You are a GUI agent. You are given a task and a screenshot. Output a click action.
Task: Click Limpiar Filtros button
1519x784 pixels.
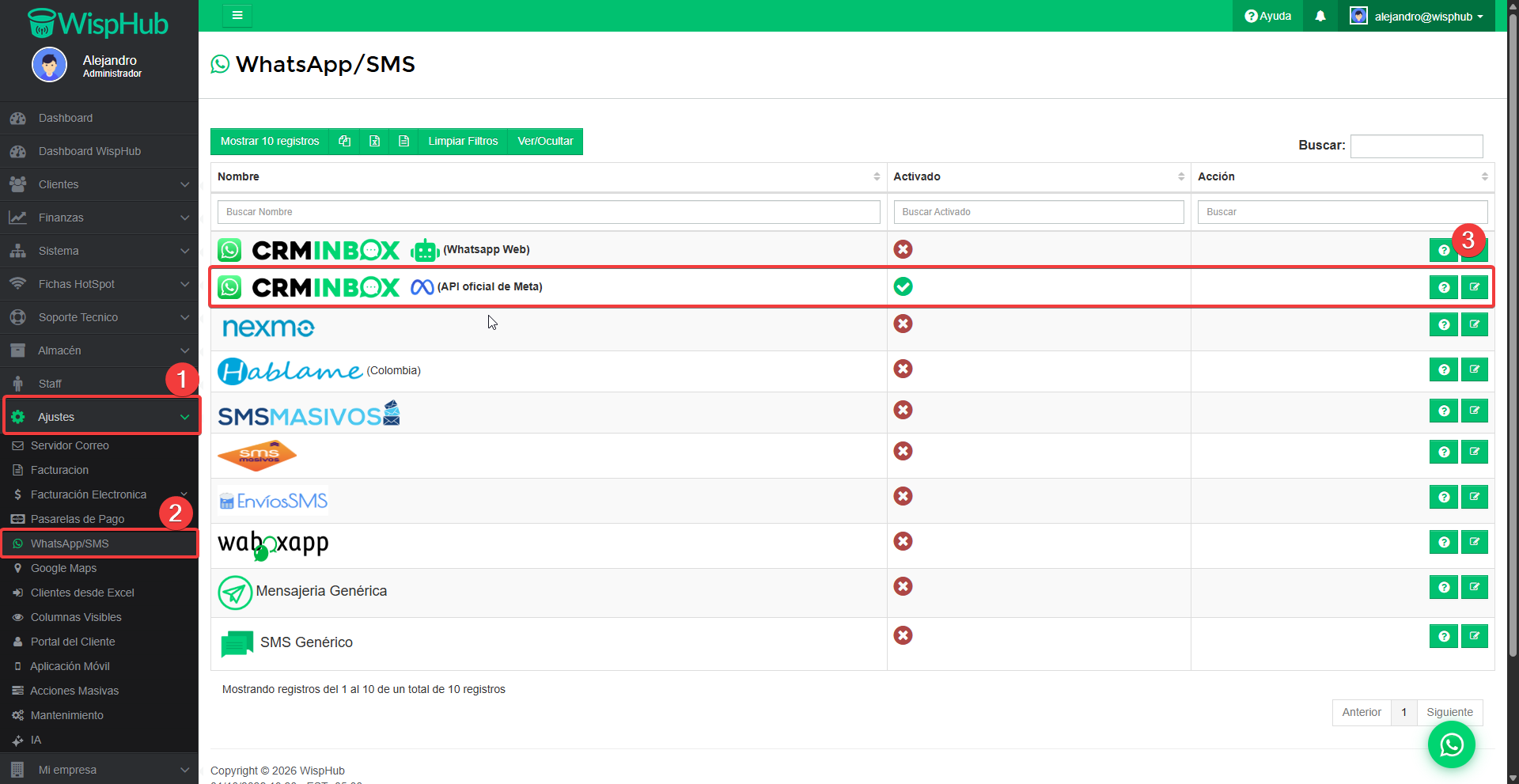(463, 141)
